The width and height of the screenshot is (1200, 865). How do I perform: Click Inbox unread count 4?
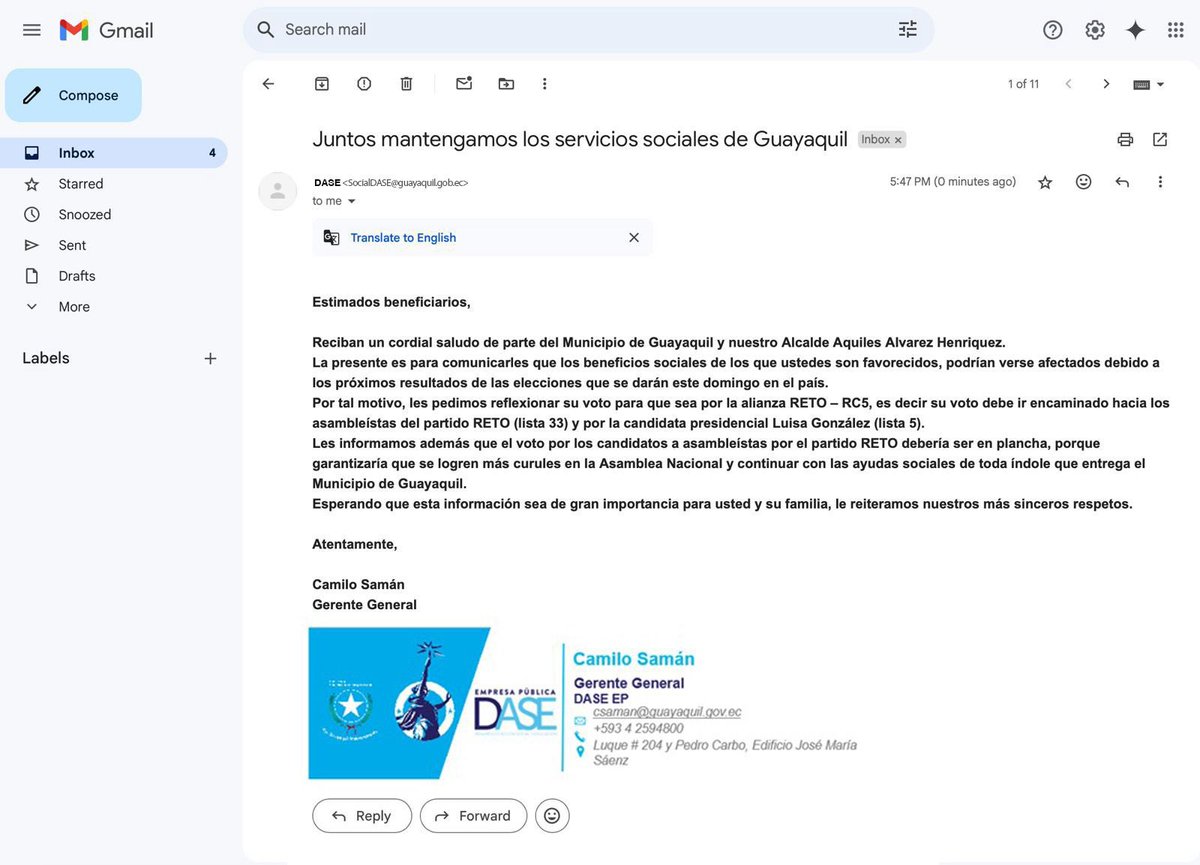[x=212, y=153]
